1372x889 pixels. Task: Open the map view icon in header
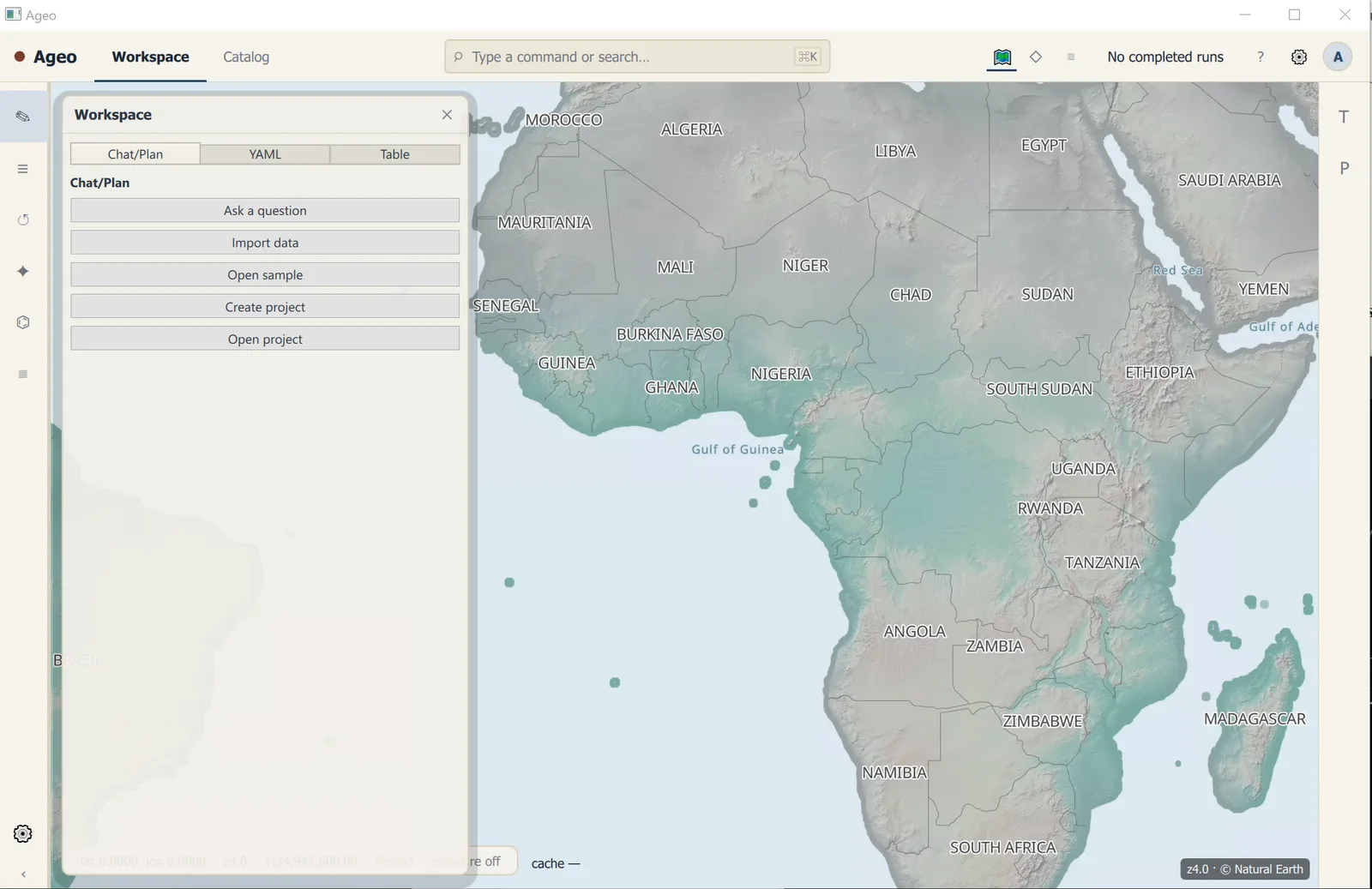(1002, 57)
